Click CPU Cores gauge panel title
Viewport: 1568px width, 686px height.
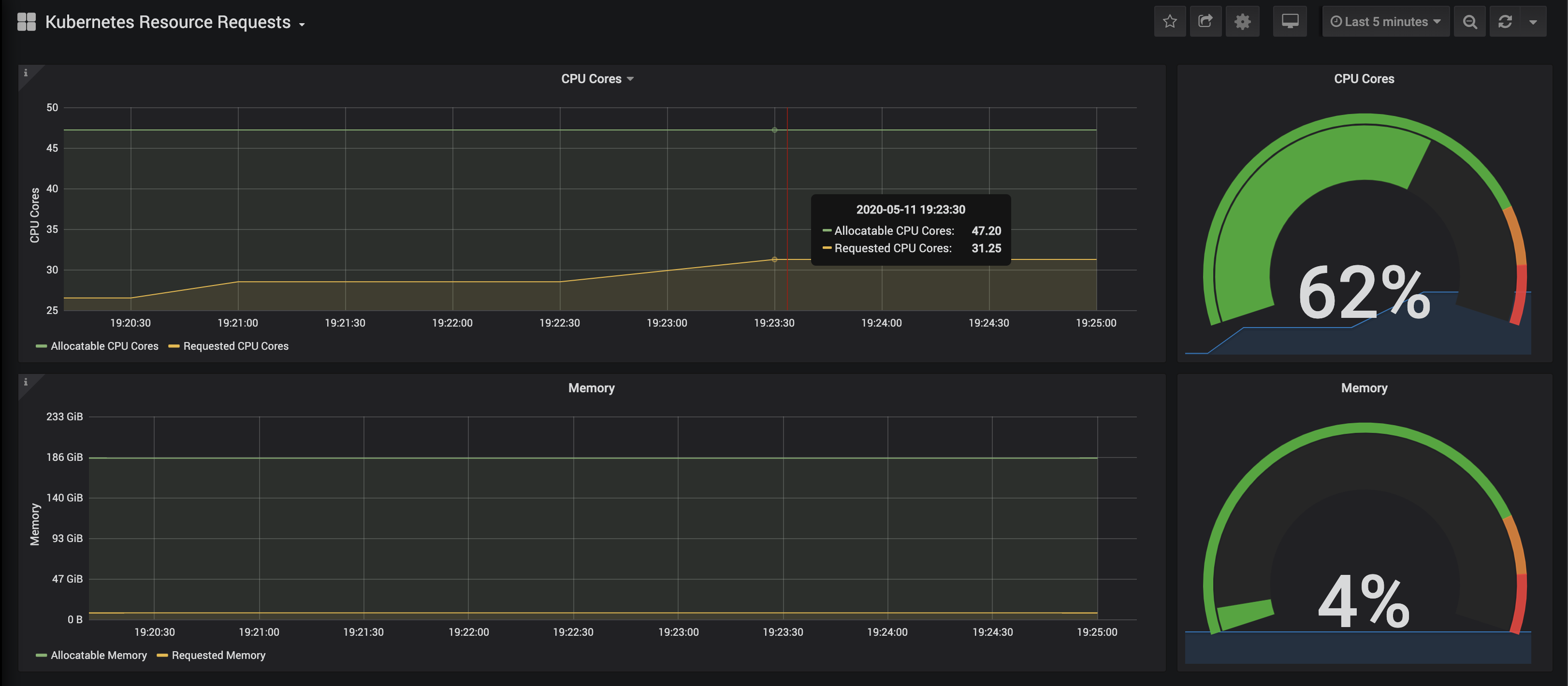pos(1364,79)
